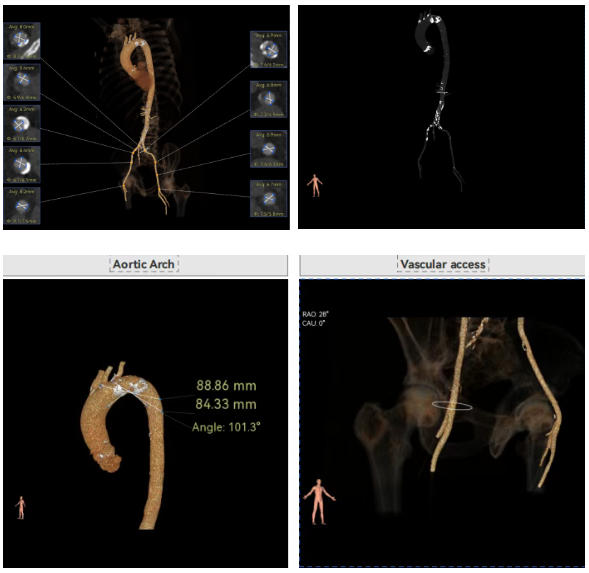This screenshot has height=573, width=589.
Task: Open the top right vessel cross-section thumbnail
Action: point(269,50)
